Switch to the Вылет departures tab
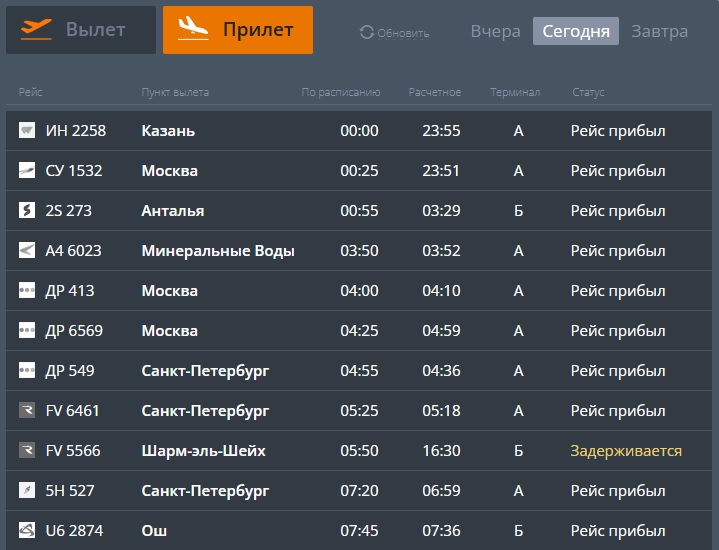The image size is (719, 550). 81,30
